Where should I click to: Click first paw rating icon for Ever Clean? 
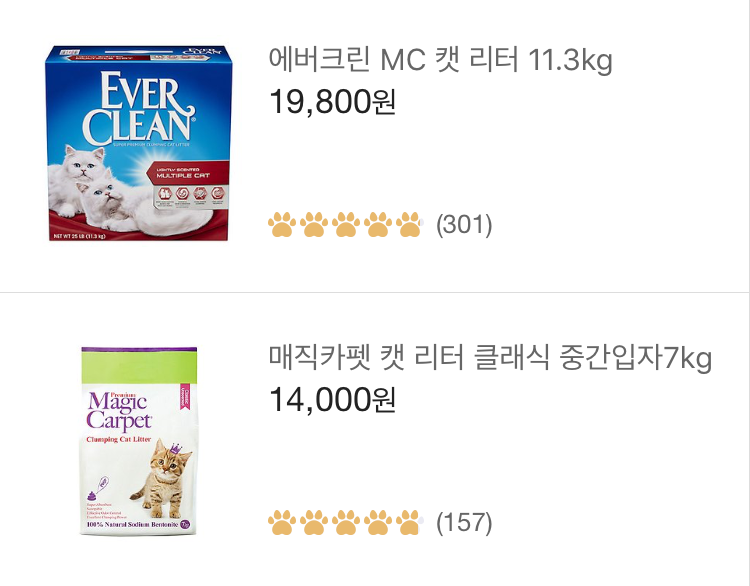coord(281,225)
